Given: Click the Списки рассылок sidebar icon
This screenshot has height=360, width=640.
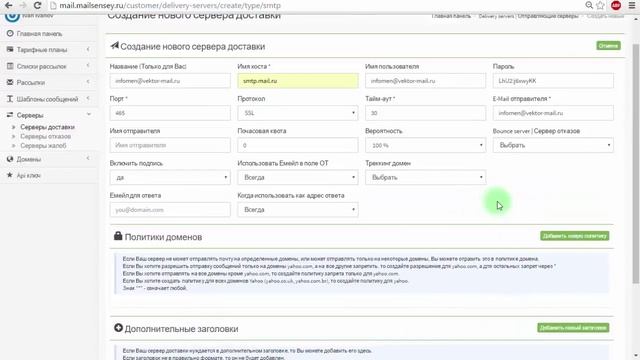Looking at the screenshot, I should tap(10, 66).
